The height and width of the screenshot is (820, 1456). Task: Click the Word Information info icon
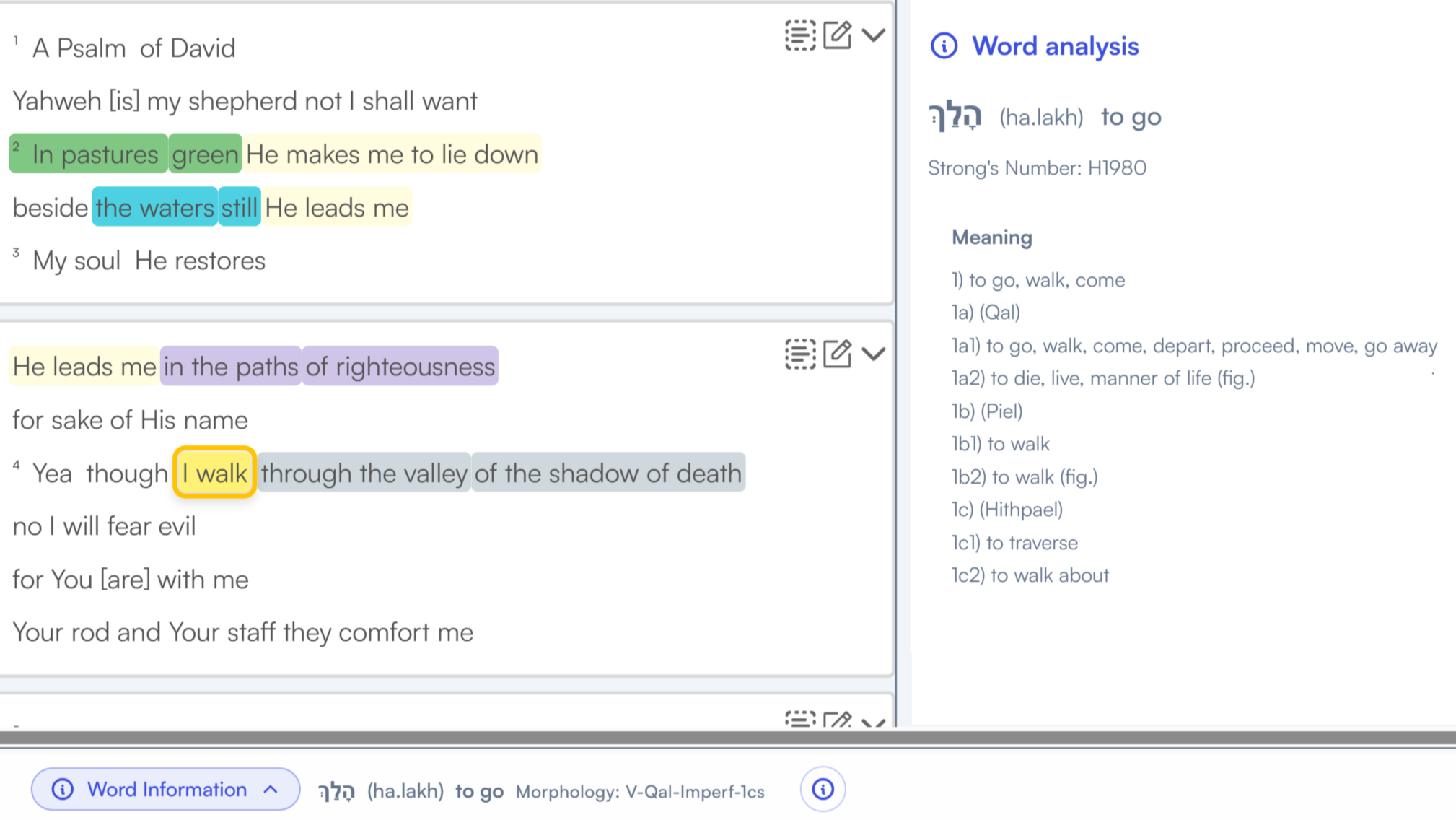(x=63, y=789)
